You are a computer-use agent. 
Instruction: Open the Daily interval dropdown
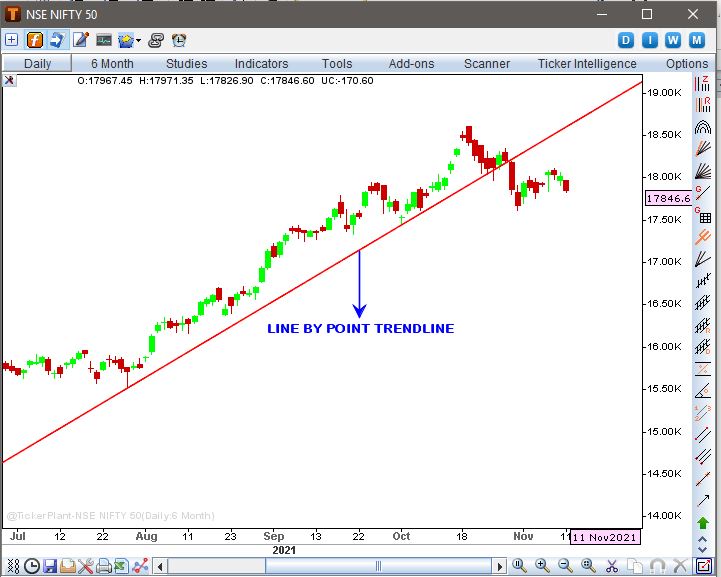(x=37, y=63)
